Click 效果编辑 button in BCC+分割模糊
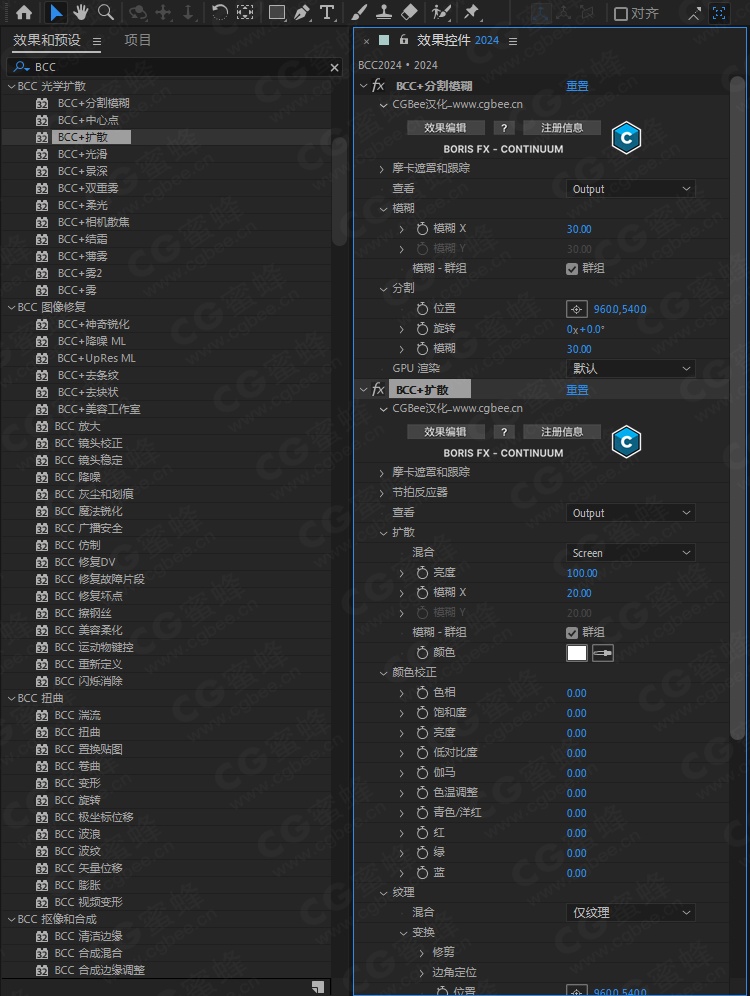Viewport: 750px width, 996px height. (x=445, y=128)
